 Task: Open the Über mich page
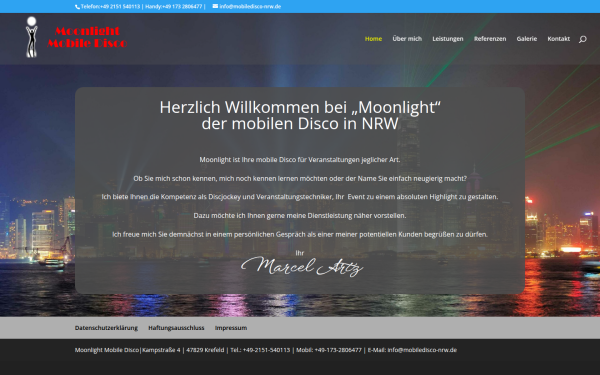click(407, 39)
